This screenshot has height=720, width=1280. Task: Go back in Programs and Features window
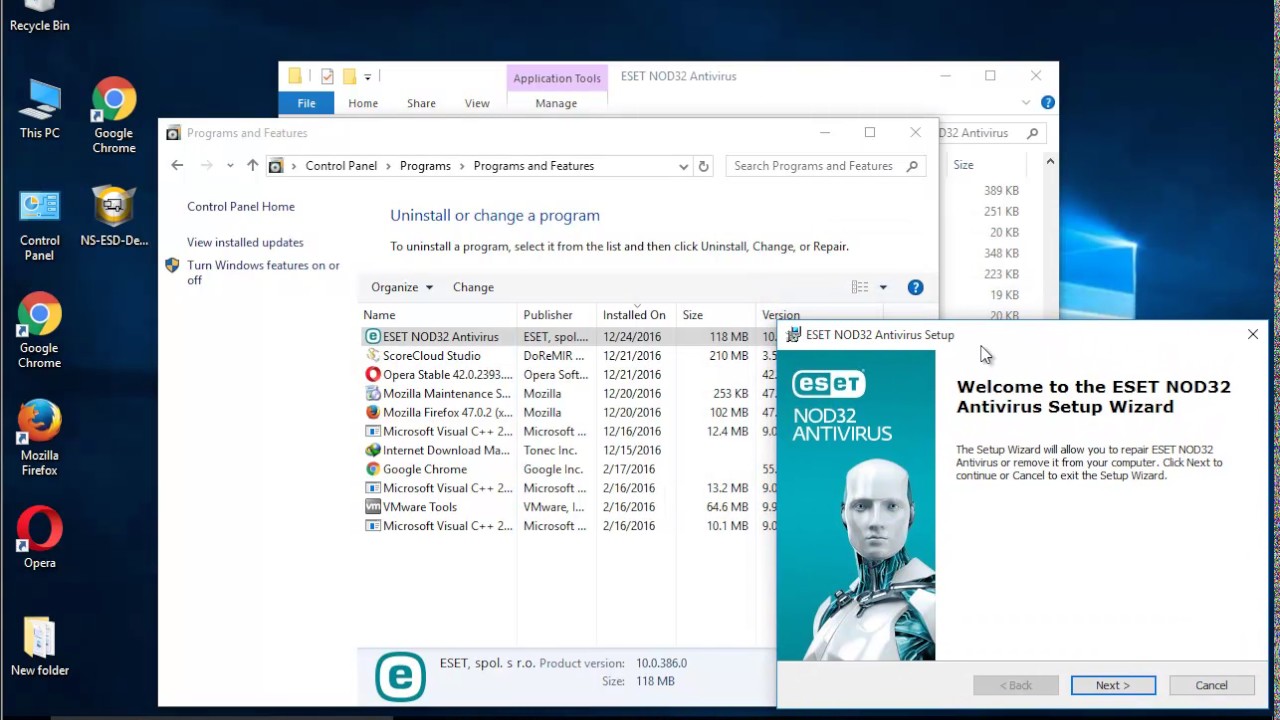pyautogui.click(x=177, y=166)
